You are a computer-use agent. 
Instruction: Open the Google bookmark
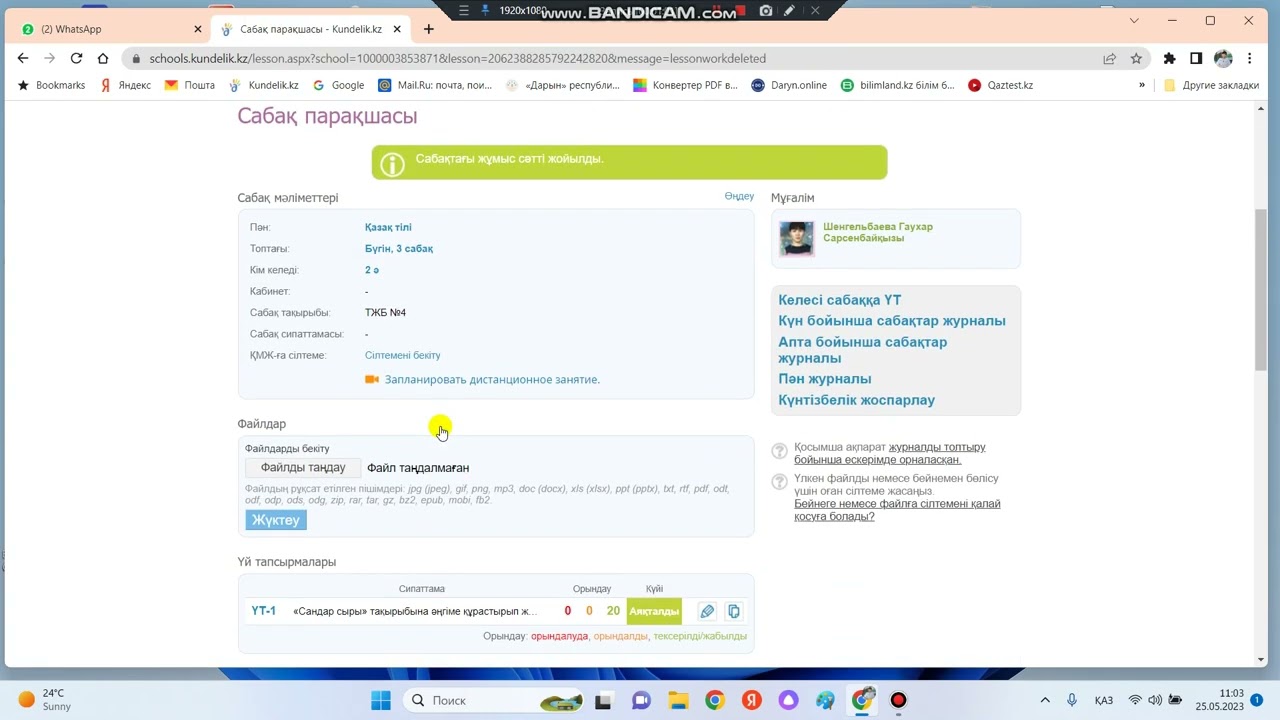click(x=338, y=85)
